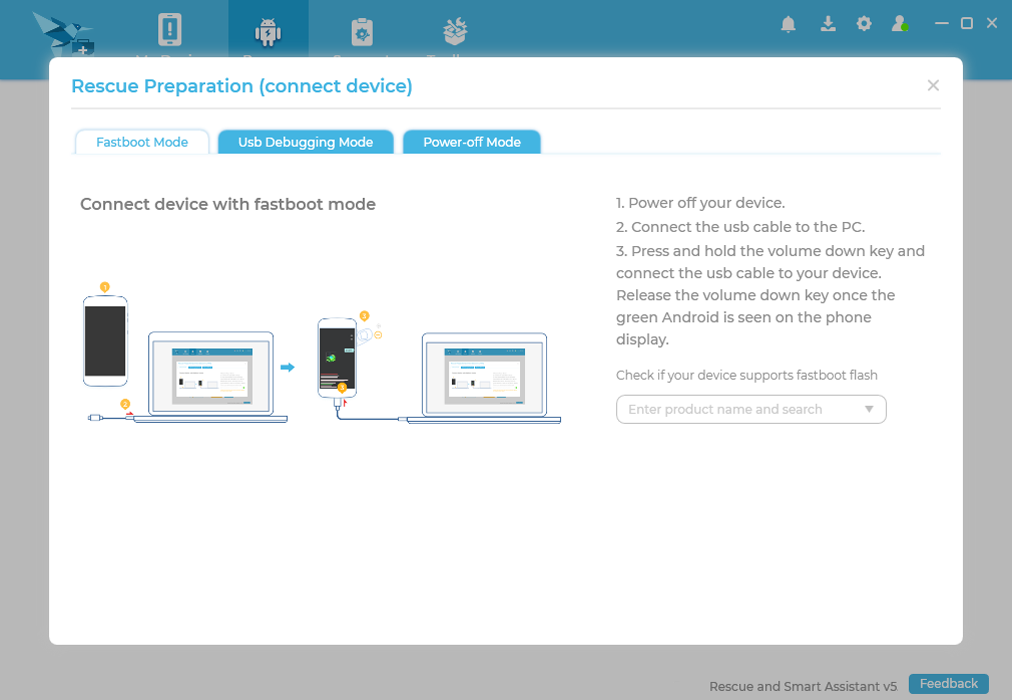Click the 'Enter product name and search' field

tap(730, 409)
